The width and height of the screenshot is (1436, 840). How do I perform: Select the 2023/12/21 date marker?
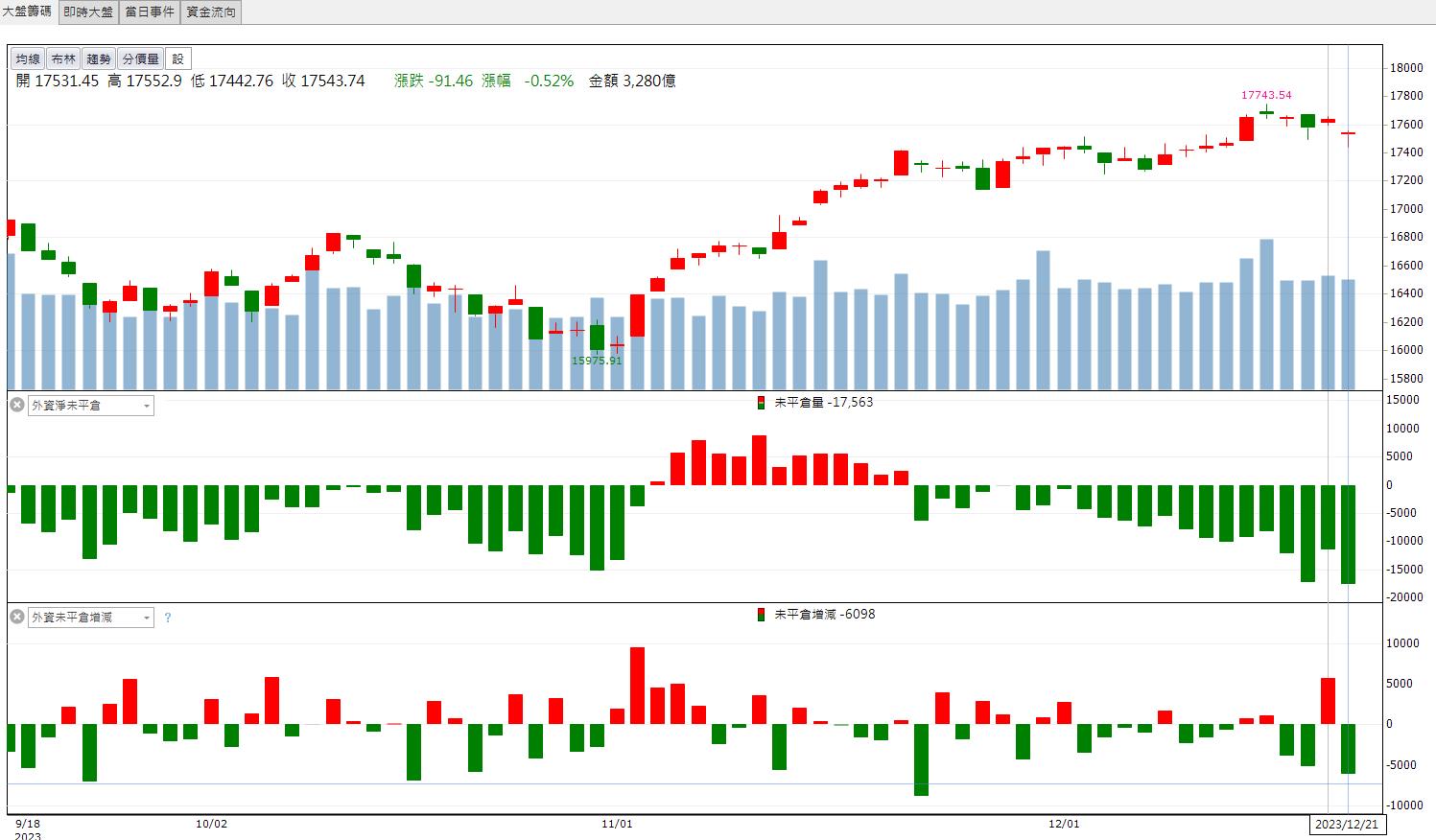click(x=1347, y=824)
